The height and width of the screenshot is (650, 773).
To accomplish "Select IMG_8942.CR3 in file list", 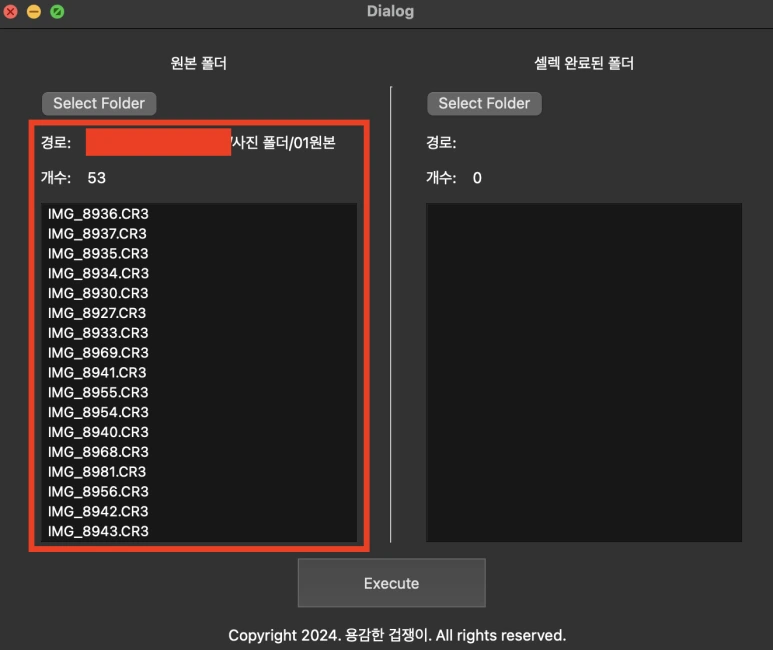I will [x=199, y=511].
